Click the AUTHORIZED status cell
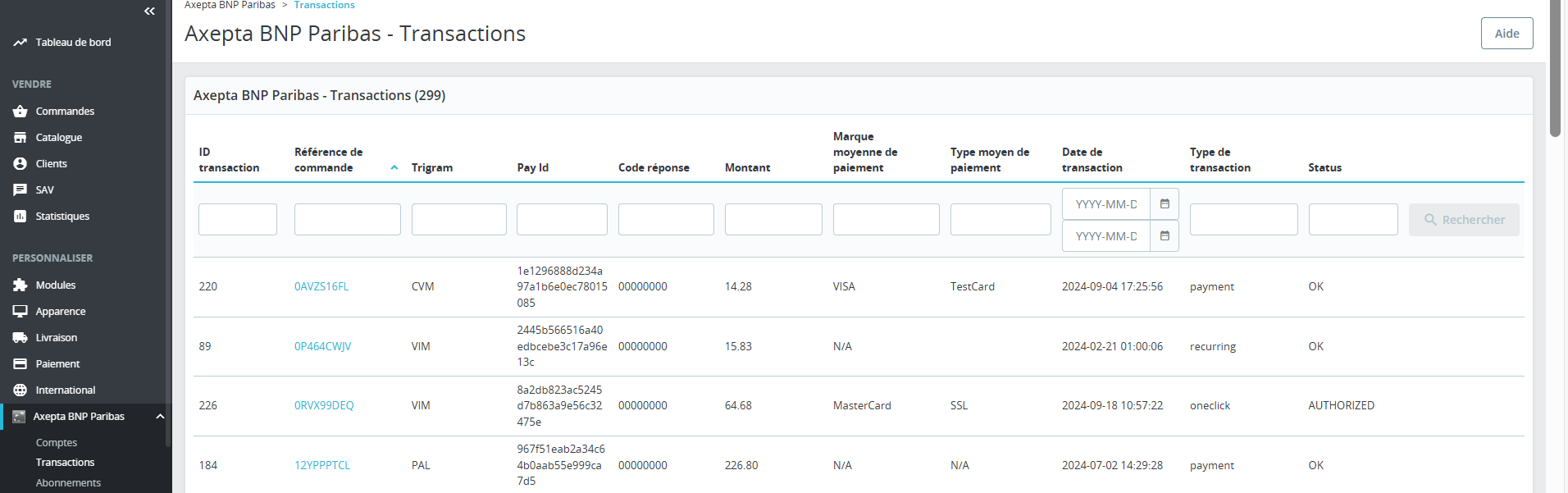 (1341, 405)
